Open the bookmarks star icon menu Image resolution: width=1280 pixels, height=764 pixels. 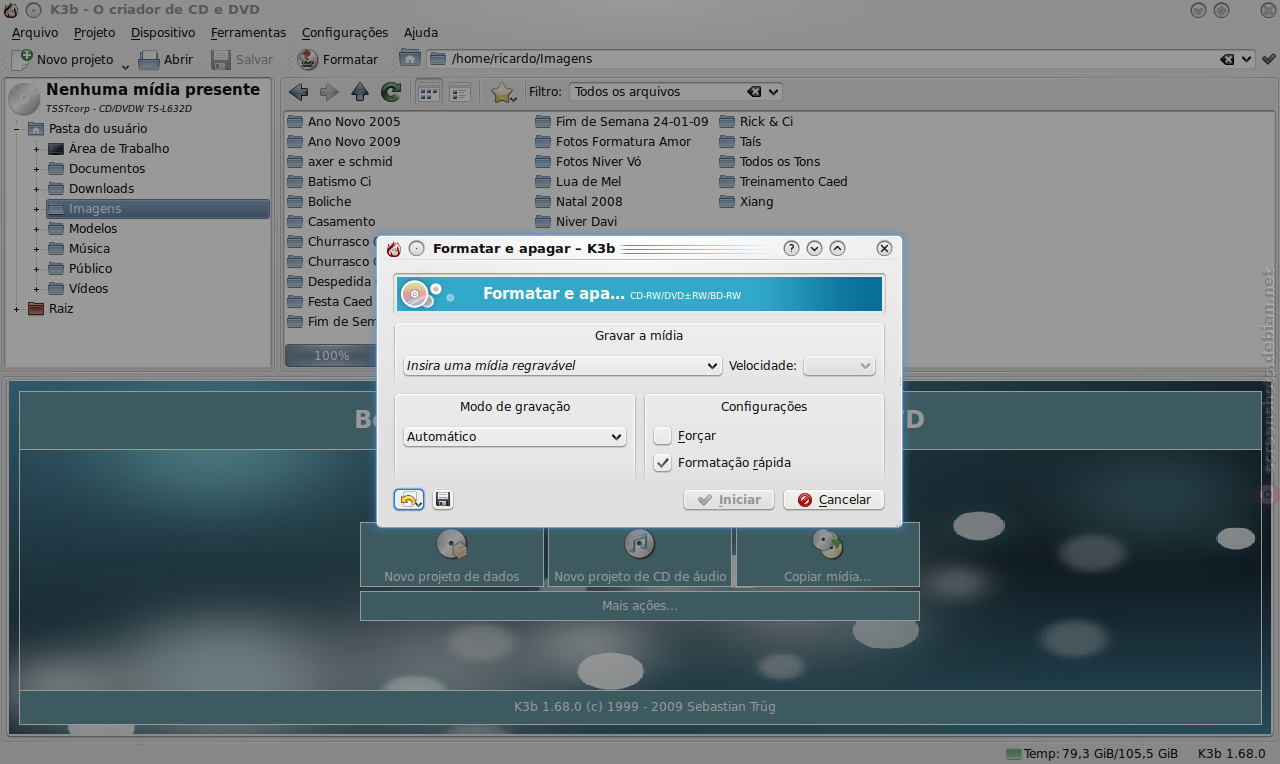pyautogui.click(x=503, y=93)
